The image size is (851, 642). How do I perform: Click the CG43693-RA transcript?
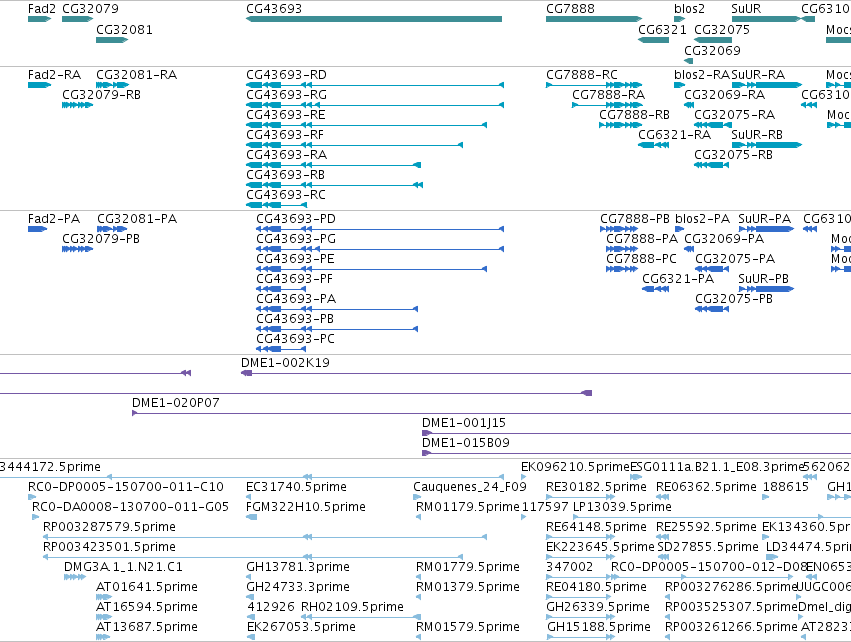coord(333,165)
